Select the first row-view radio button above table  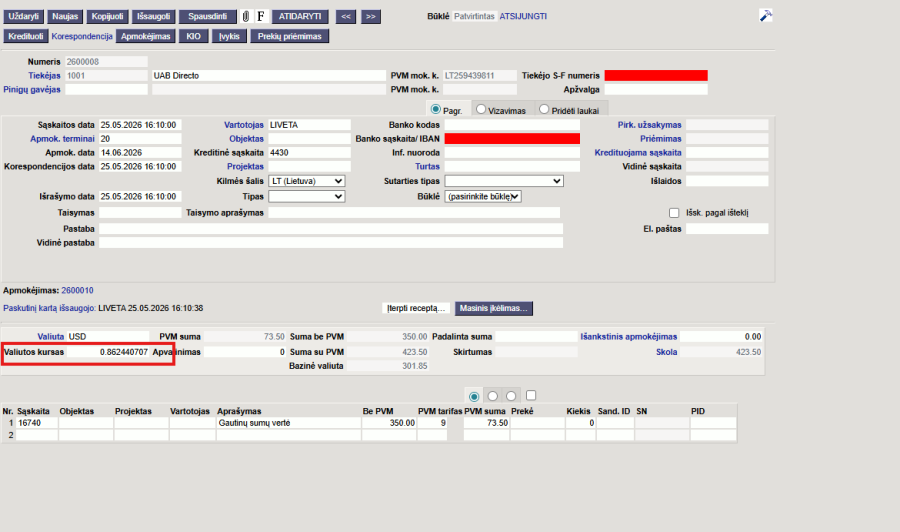(474, 396)
